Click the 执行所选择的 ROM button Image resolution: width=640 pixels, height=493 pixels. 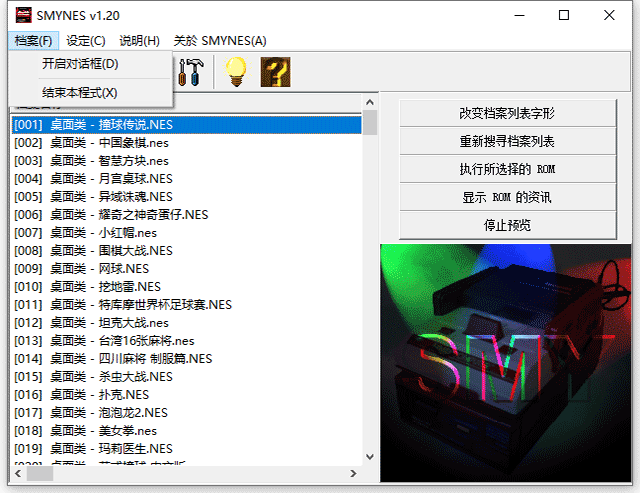(507, 169)
